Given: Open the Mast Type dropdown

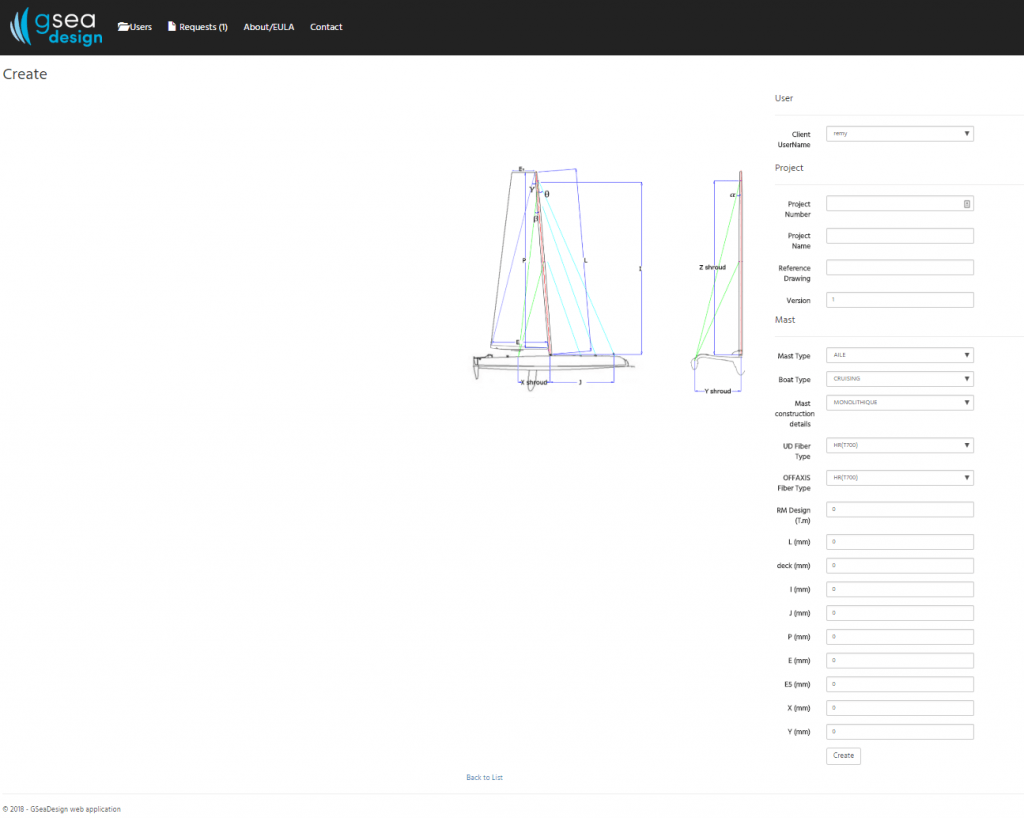Looking at the screenshot, I should pos(899,355).
